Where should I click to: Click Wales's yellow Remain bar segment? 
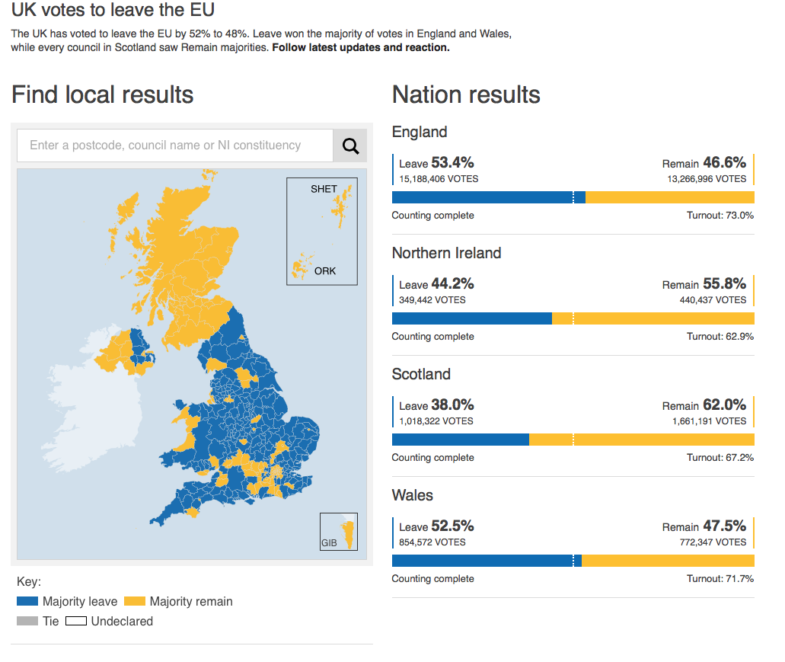point(670,560)
